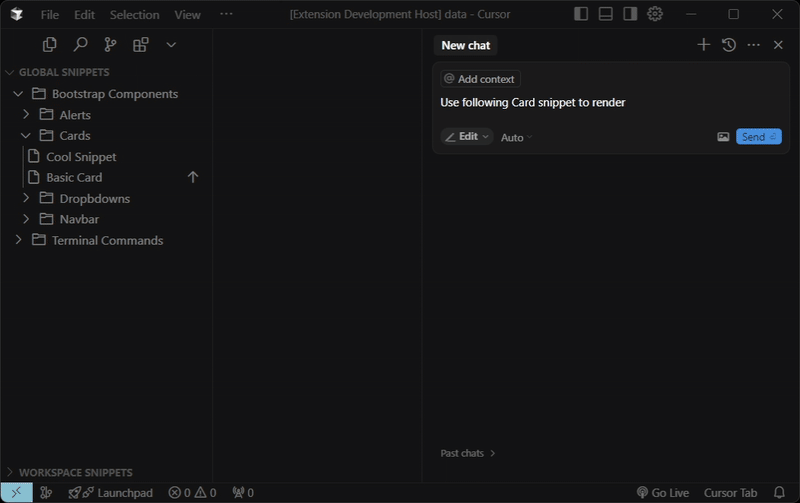Screen dimensions: 800x503
Task: Open notifications bell
Action: coord(779,493)
